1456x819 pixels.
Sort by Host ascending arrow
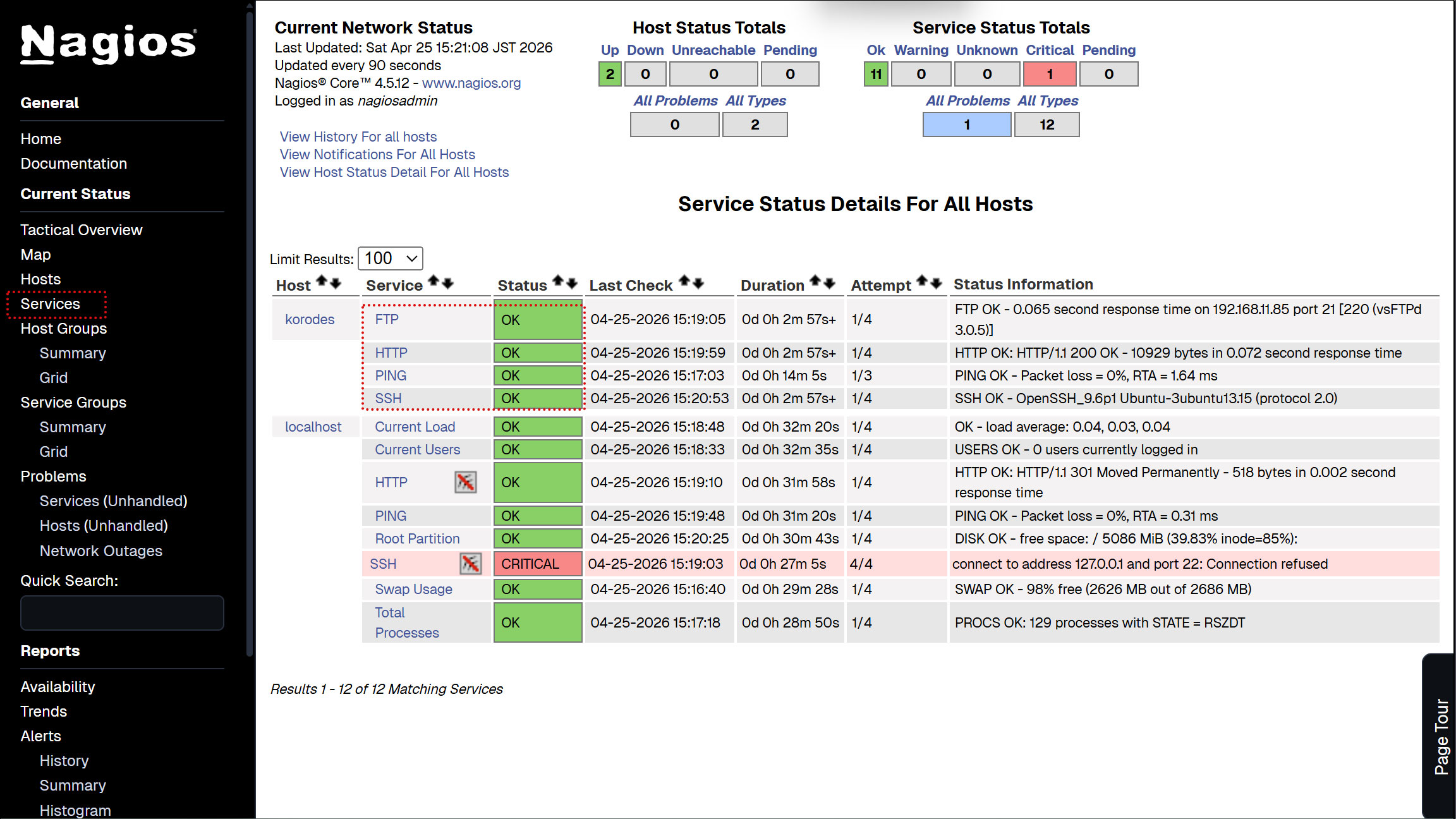coord(322,281)
